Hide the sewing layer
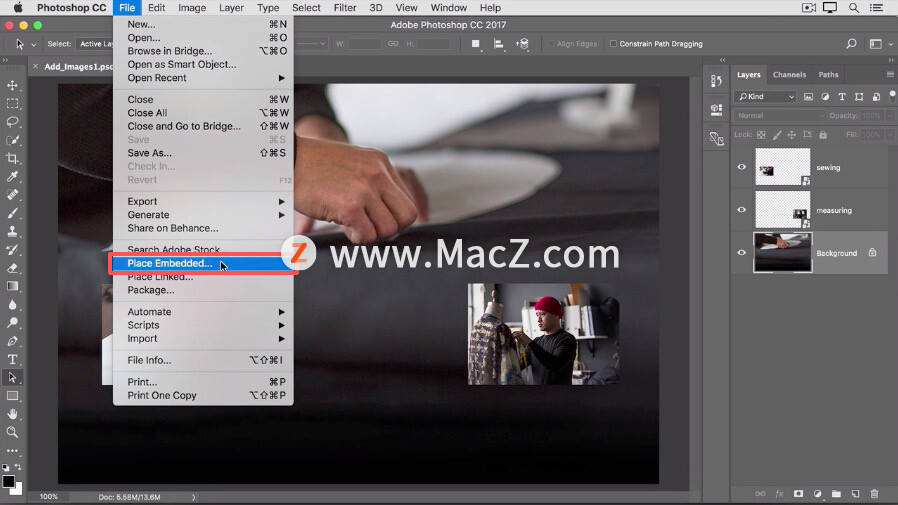The image size is (898, 505). coord(742,167)
